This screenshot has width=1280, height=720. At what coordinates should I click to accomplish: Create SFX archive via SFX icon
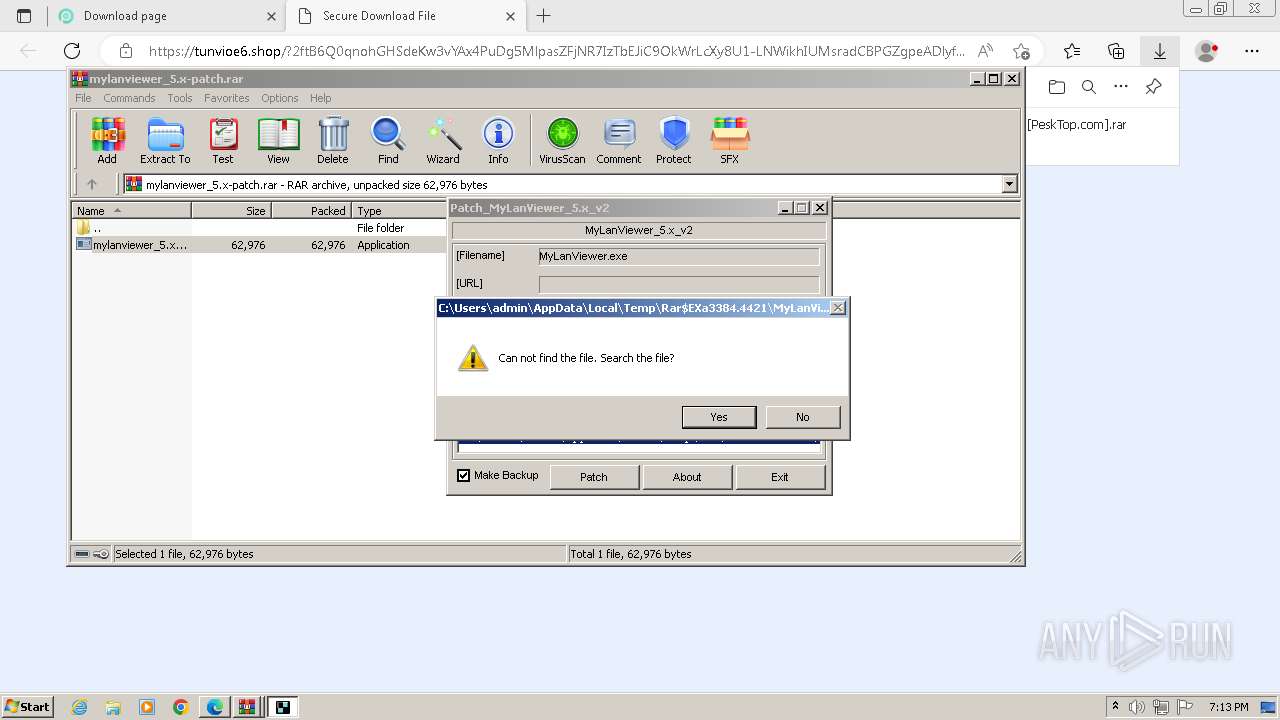730,140
